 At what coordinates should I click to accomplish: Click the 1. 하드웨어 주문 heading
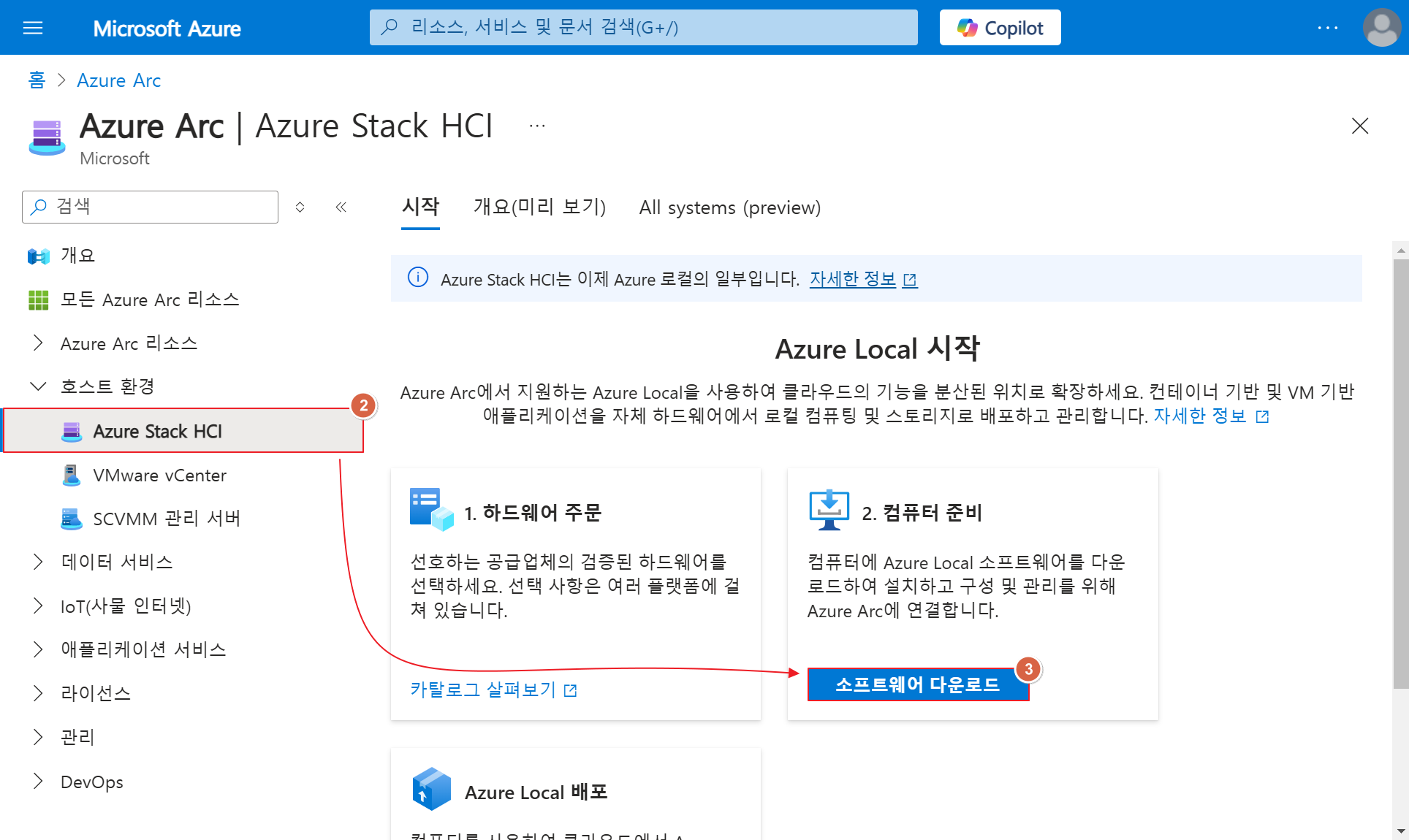click(x=533, y=513)
